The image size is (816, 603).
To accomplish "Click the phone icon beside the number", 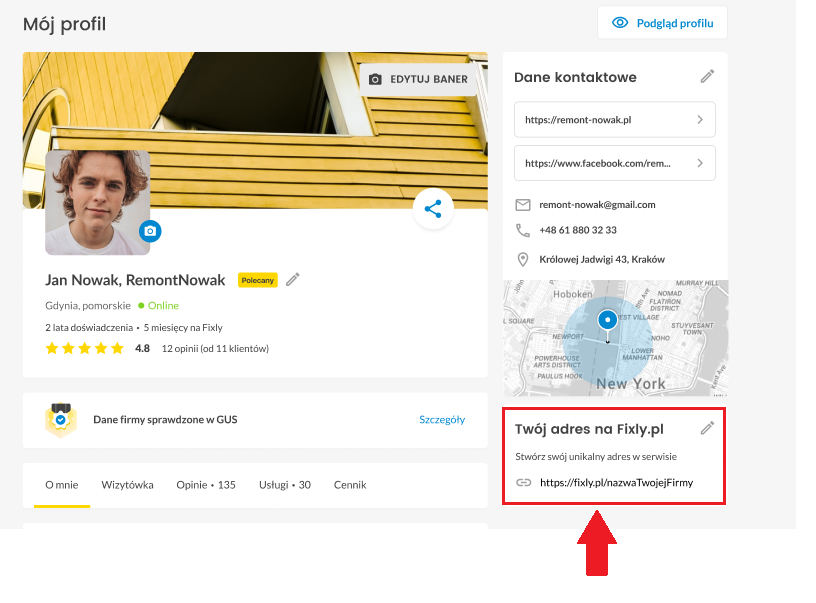I will (523, 230).
